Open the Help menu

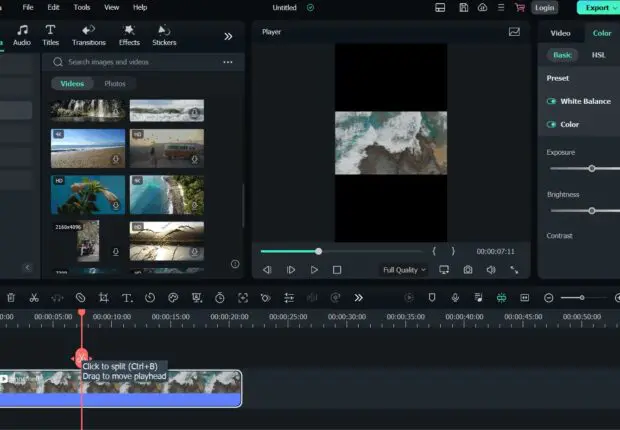point(140,7)
